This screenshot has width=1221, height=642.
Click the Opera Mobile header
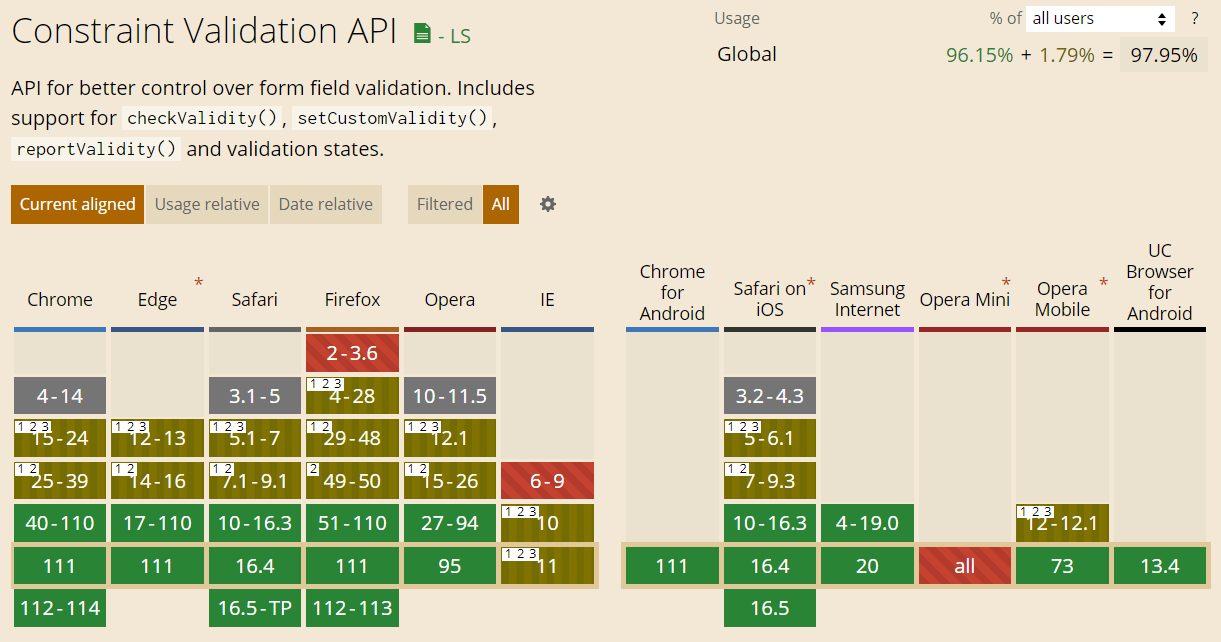(1062, 299)
